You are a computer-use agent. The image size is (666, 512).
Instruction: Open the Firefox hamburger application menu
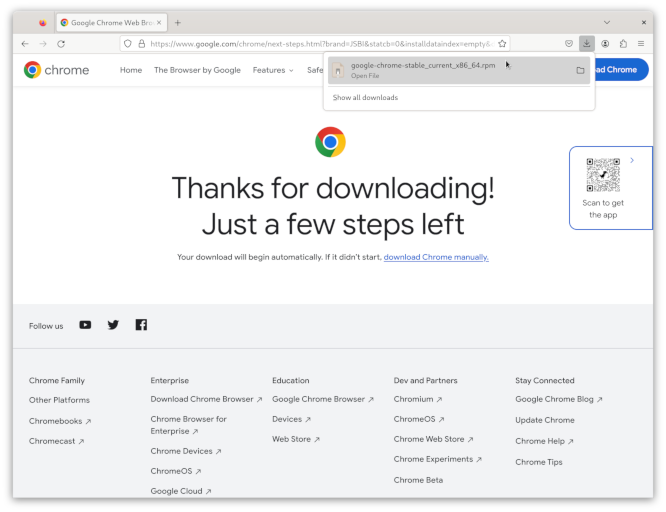click(x=641, y=44)
